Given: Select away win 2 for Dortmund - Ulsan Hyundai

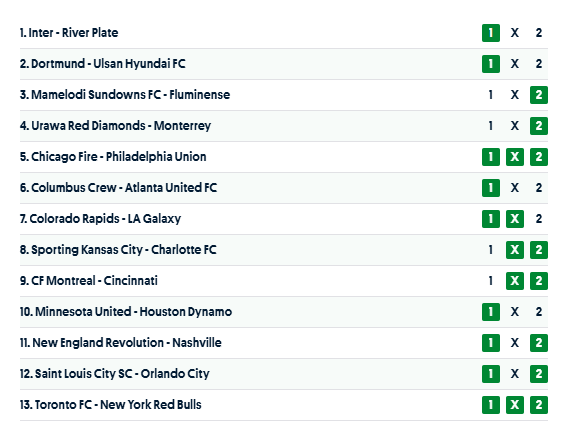Looking at the screenshot, I should pyautogui.click(x=539, y=64).
